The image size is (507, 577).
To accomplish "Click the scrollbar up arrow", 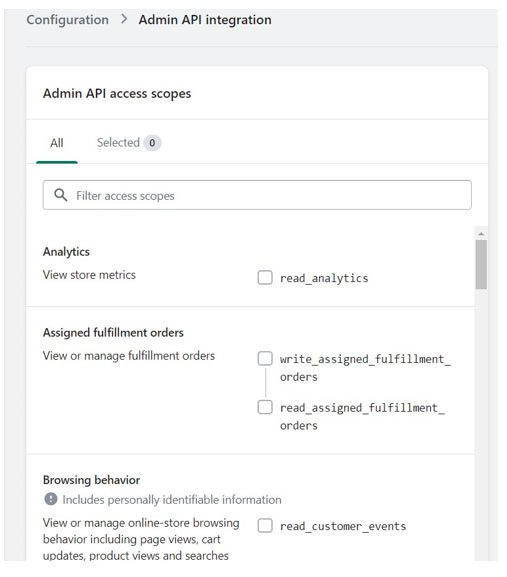I will (481, 234).
